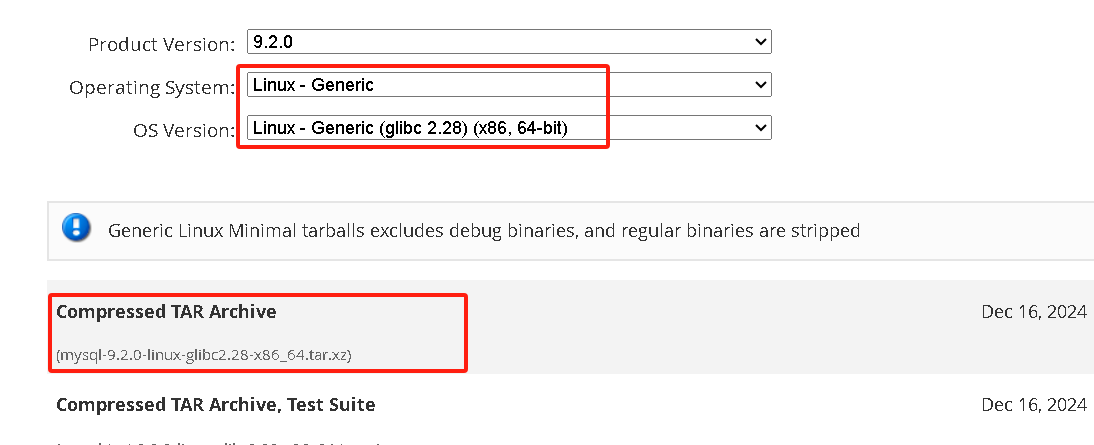Viewport: 1094px width, 445px height.
Task: Click the Operating System dropdown arrow
Action: (x=761, y=86)
